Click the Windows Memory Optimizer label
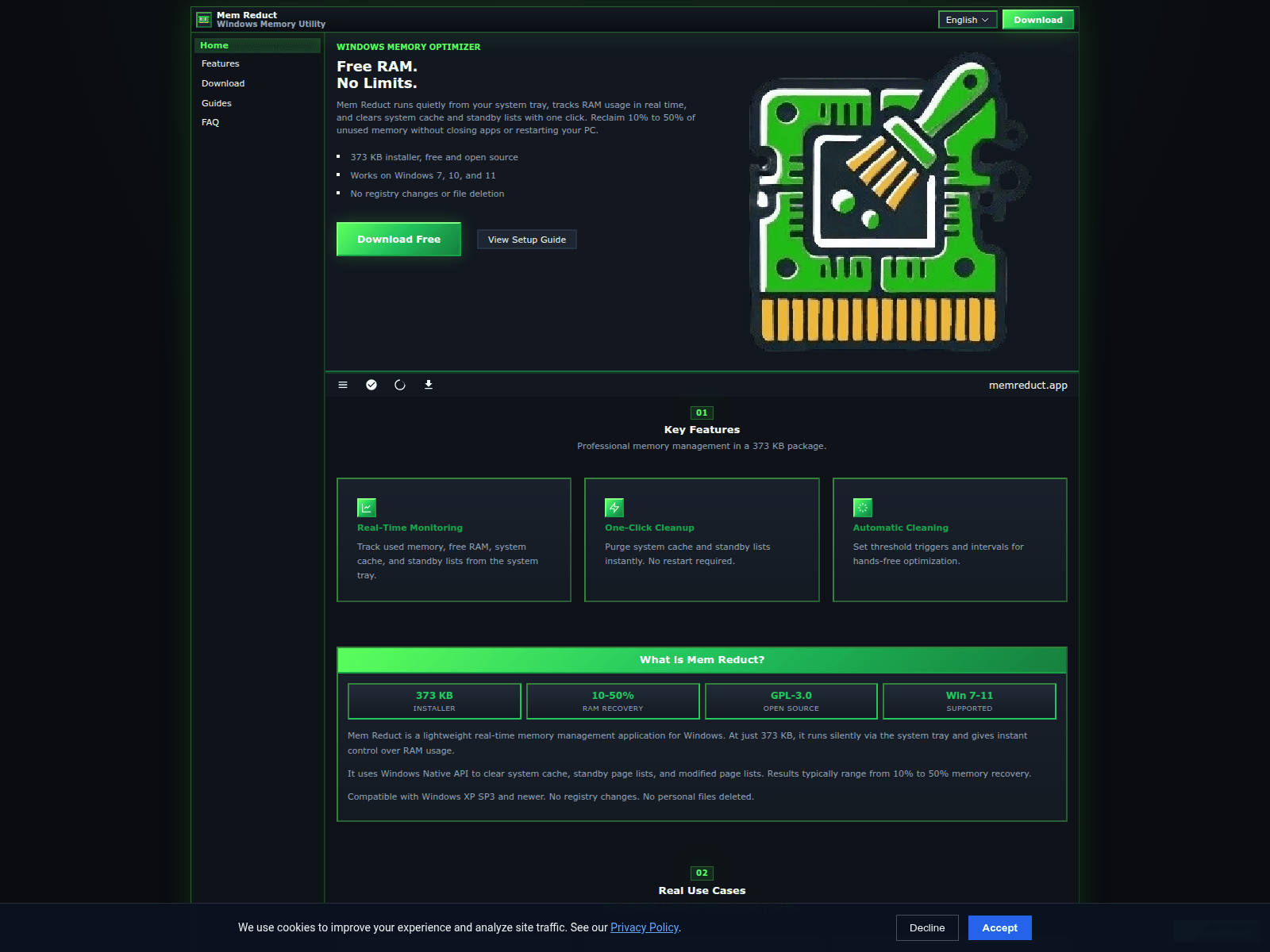 pos(408,47)
